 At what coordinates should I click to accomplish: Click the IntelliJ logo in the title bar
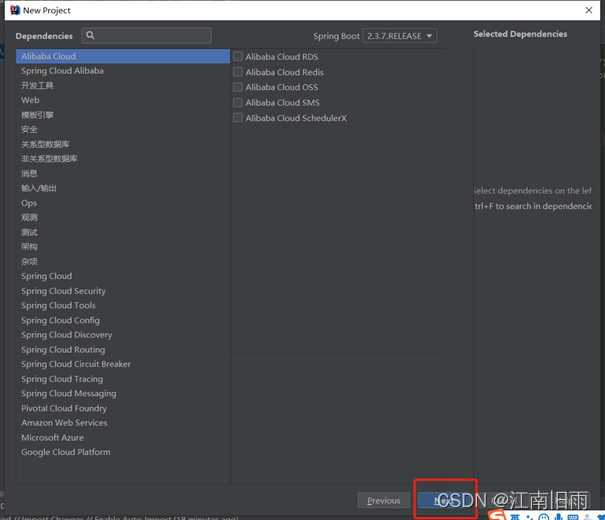click(x=15, y=10)
